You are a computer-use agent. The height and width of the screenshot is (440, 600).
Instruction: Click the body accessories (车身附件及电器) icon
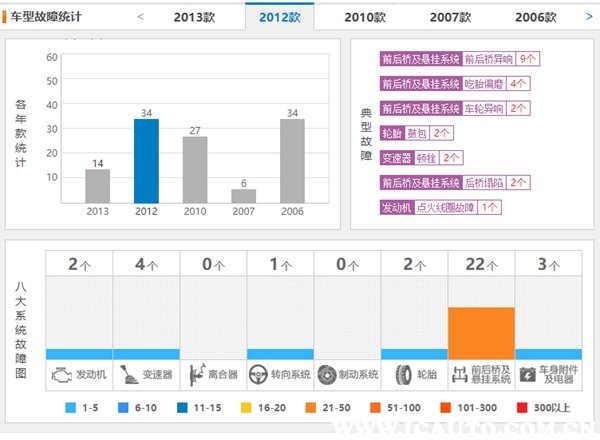coord(528,375)
